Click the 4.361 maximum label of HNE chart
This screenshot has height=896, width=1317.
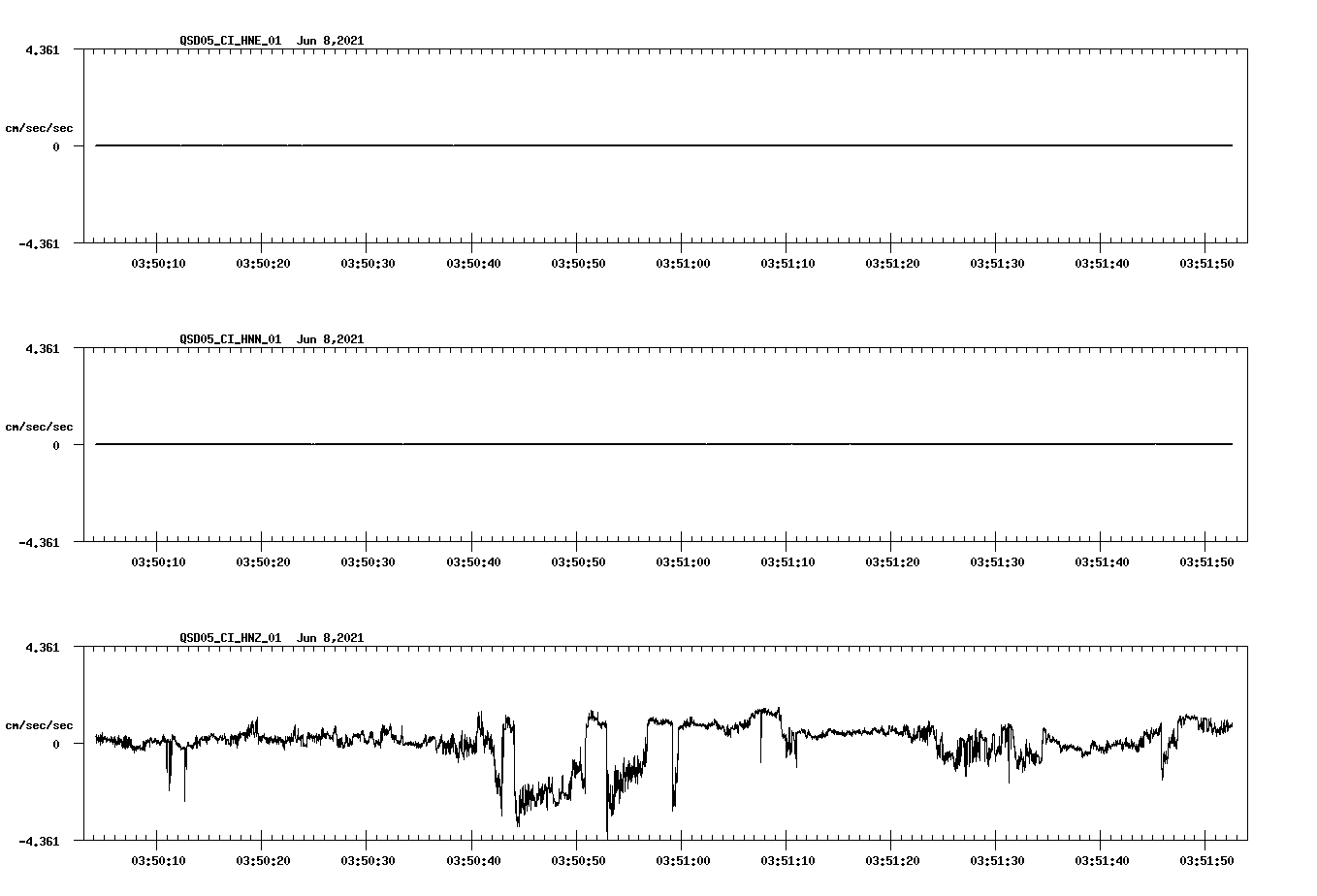coord(42,49)
